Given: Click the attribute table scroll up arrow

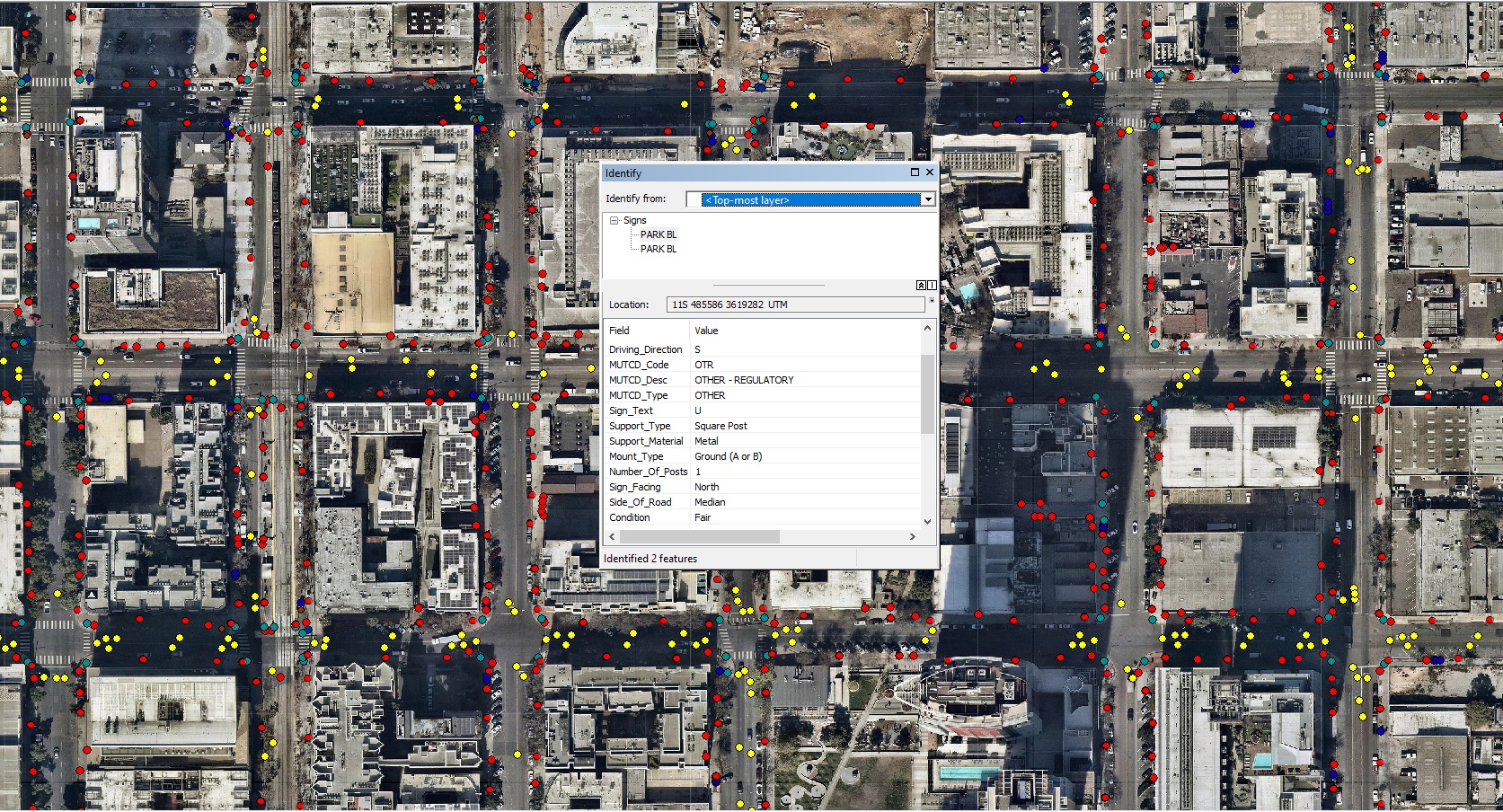Looking at the screenshot, I should pyautogui.click(x=927, y=329).
